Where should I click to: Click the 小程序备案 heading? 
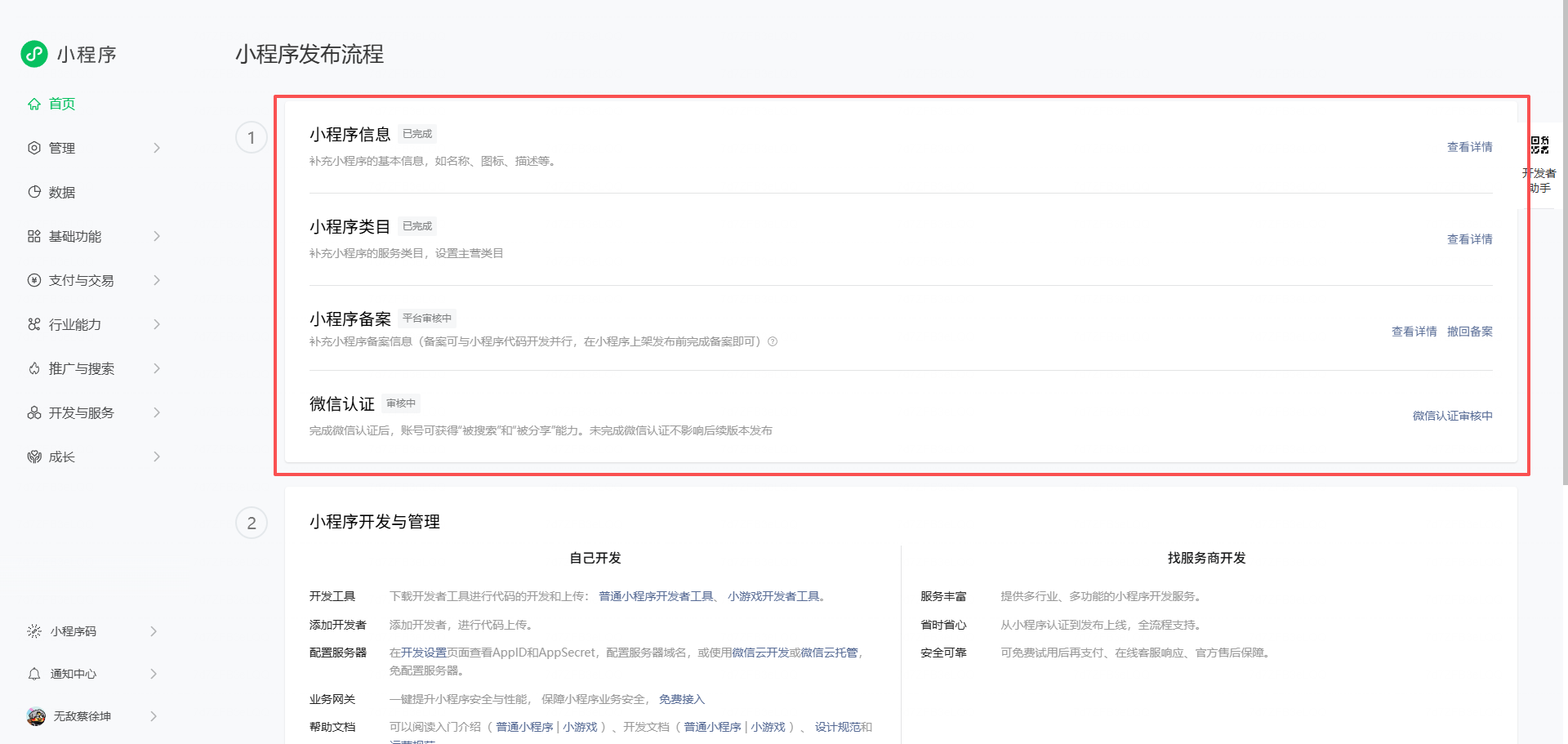coord(350,319)
